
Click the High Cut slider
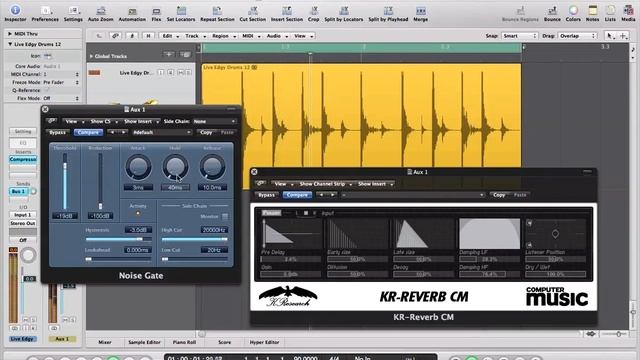click(x=195, y=239)
